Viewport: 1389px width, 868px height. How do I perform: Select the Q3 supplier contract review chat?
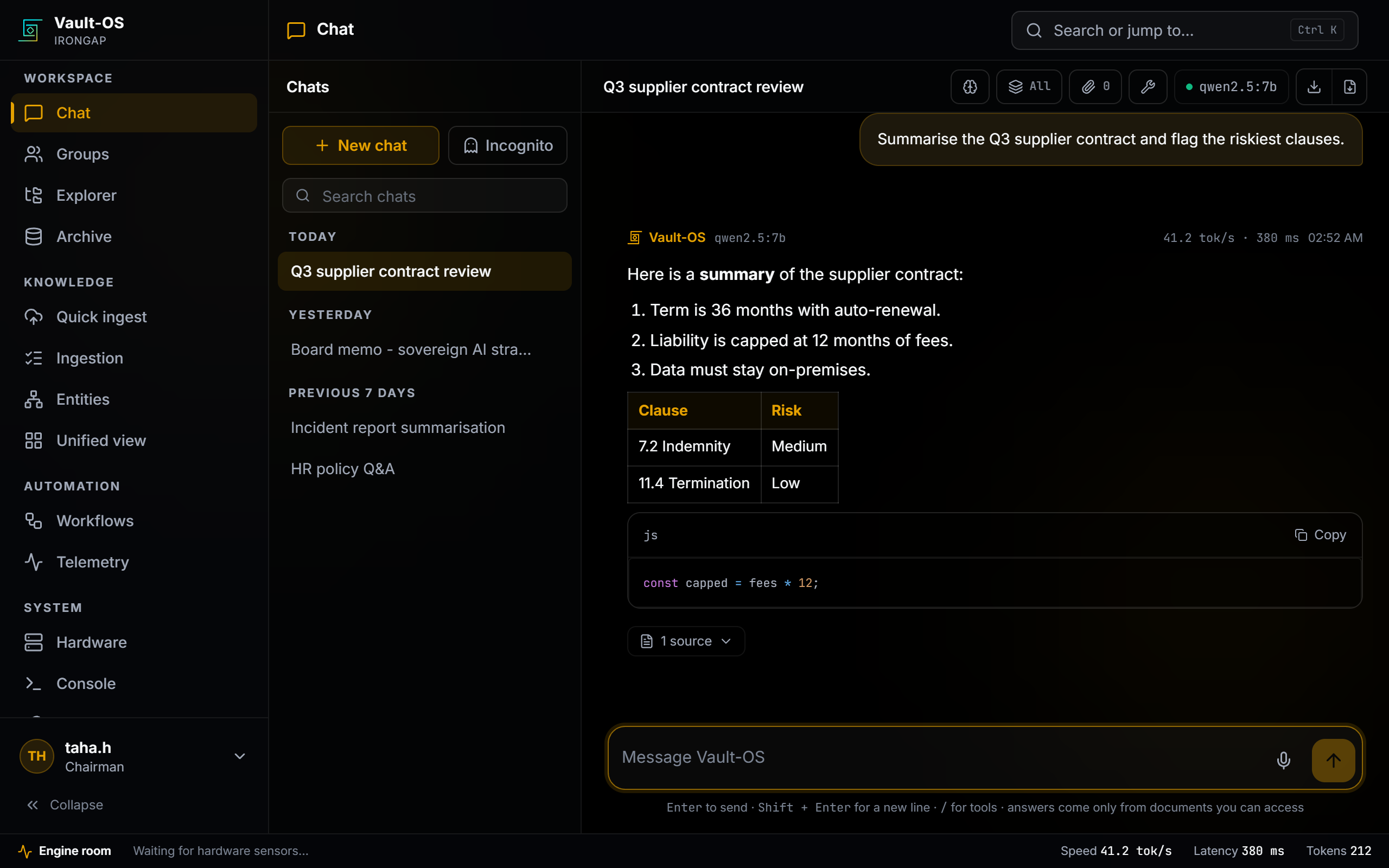tap(425, 271)
